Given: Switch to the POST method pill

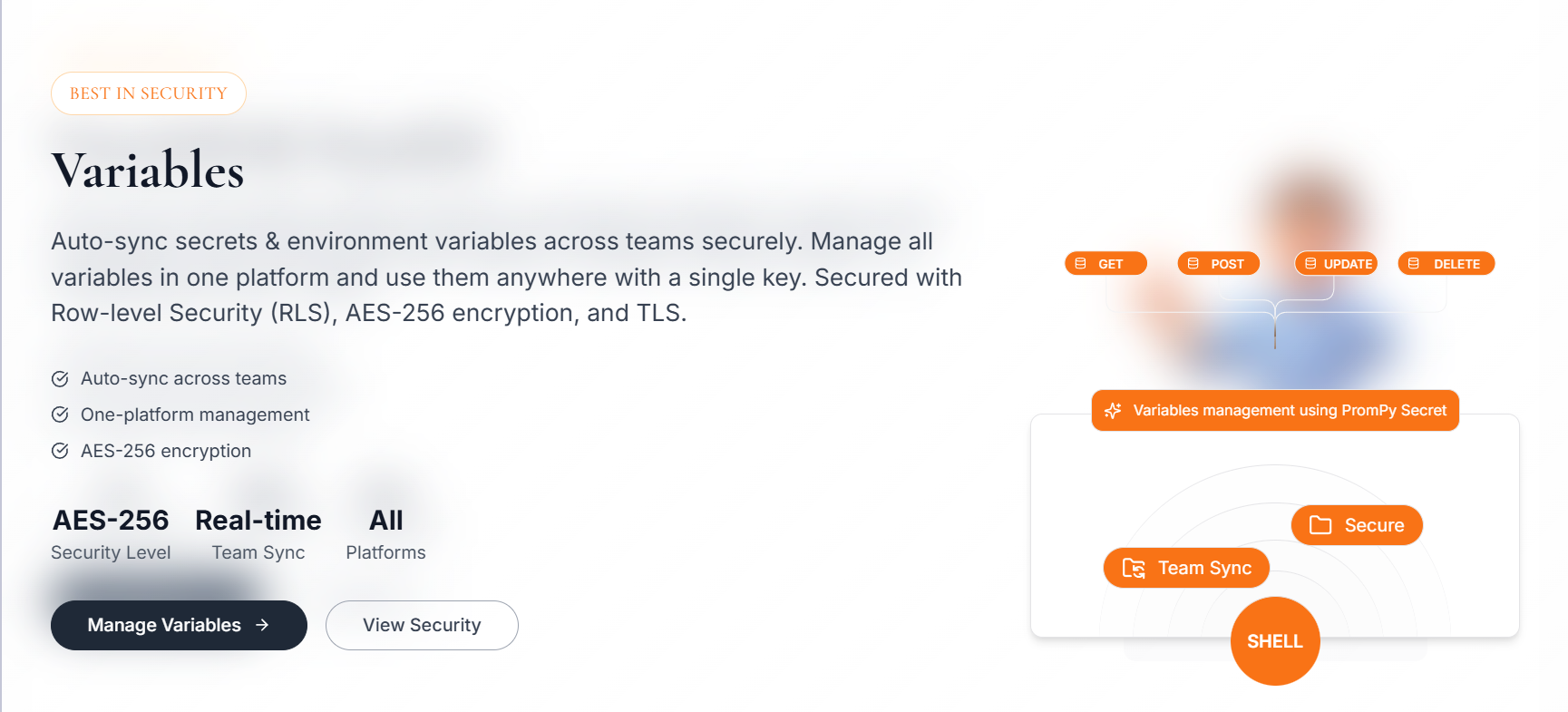Looking at the screenshot, I should point(1218,263).
